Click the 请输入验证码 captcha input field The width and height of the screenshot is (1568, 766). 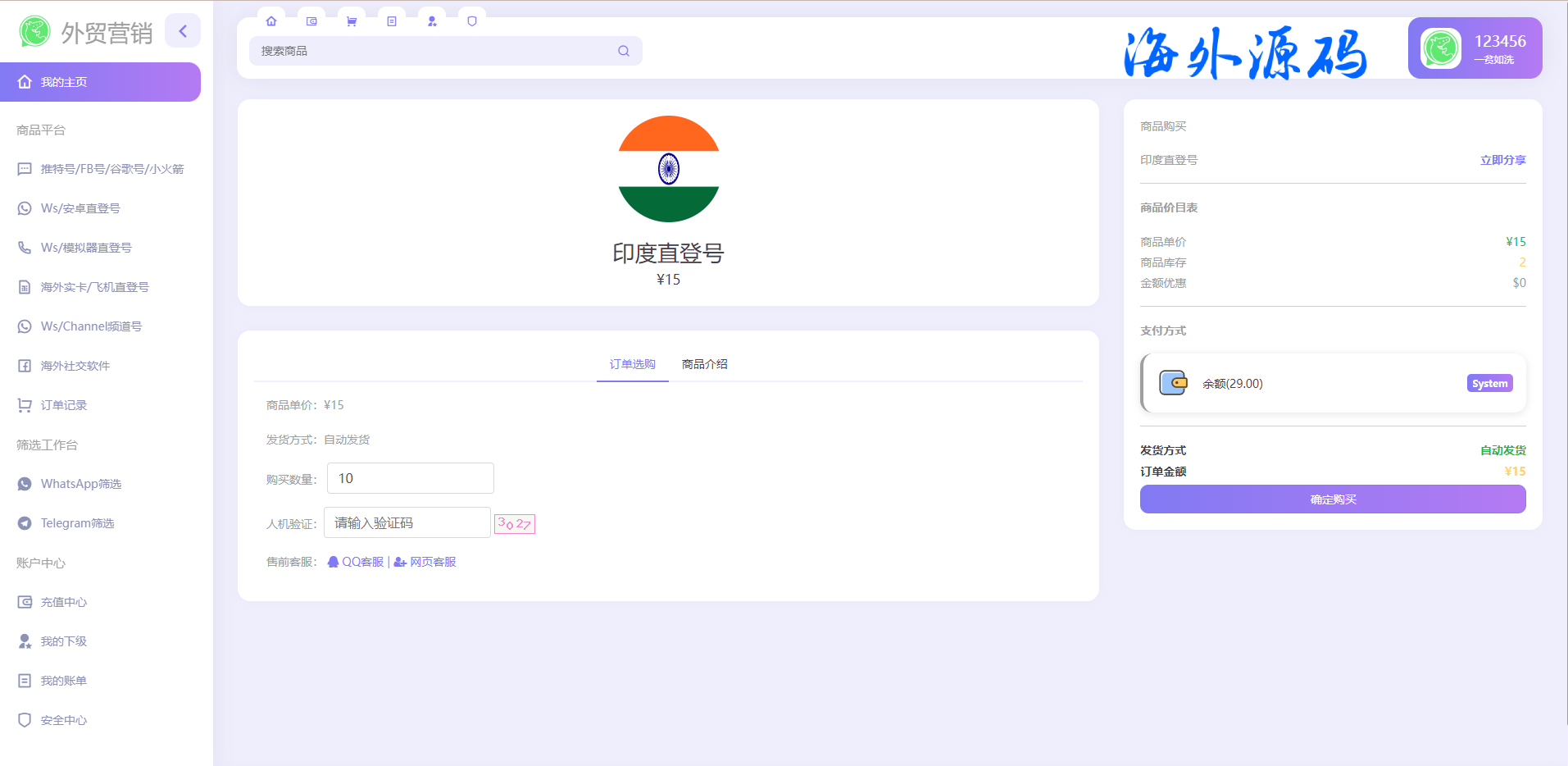pos(407,522)
